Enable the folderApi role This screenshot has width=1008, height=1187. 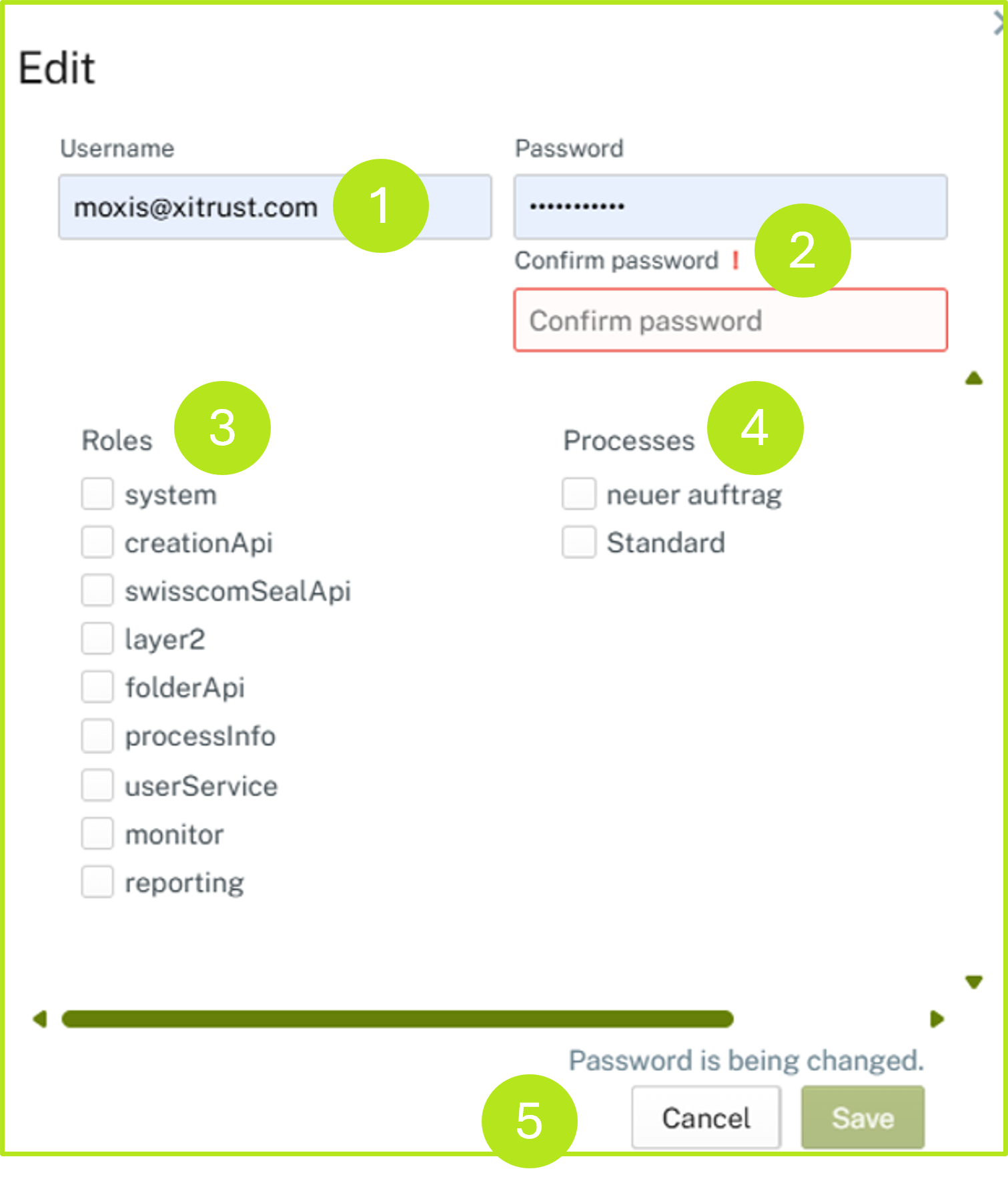pos(97,687)
